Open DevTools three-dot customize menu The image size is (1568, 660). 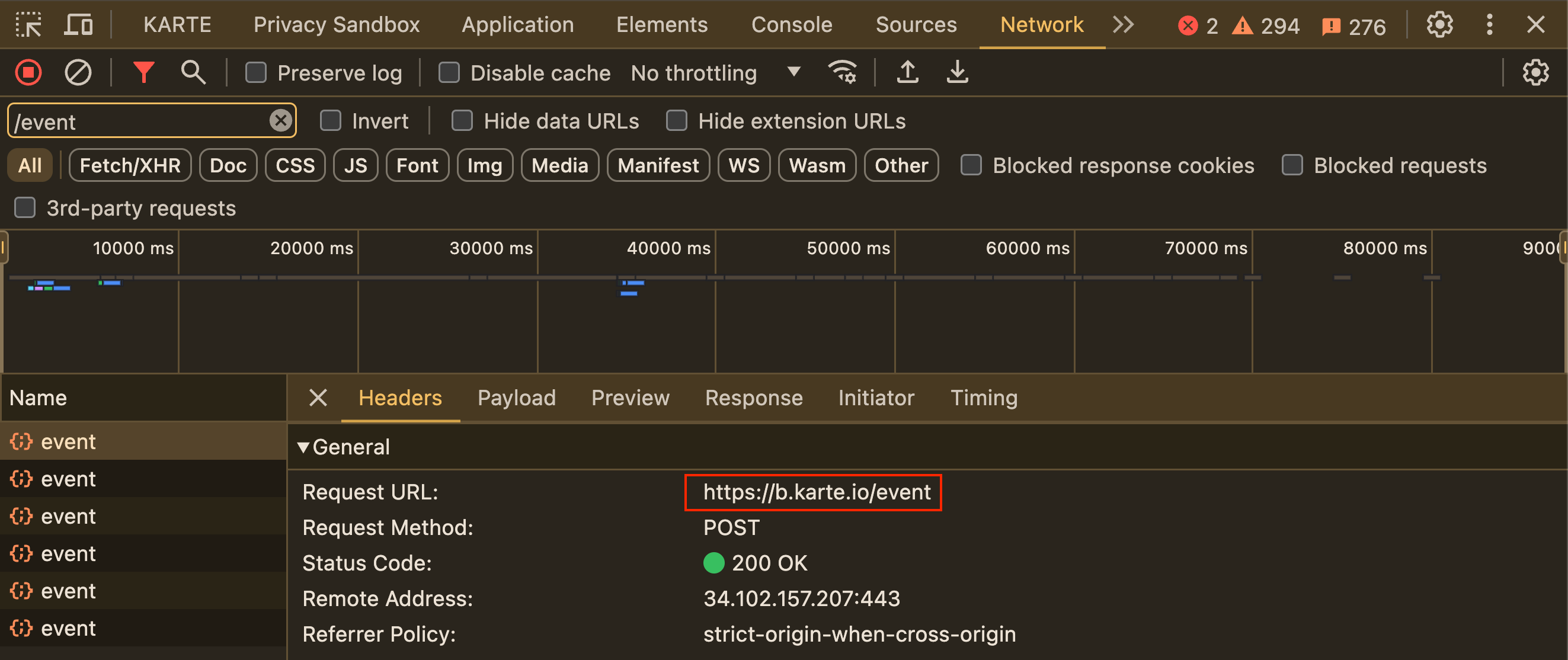click(1489, 25)
